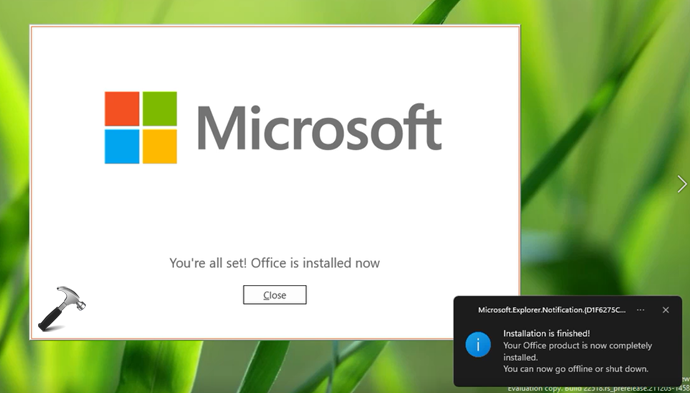
Task: Click the 'Installation is finished!' notification title
Action: pos(547,334)
